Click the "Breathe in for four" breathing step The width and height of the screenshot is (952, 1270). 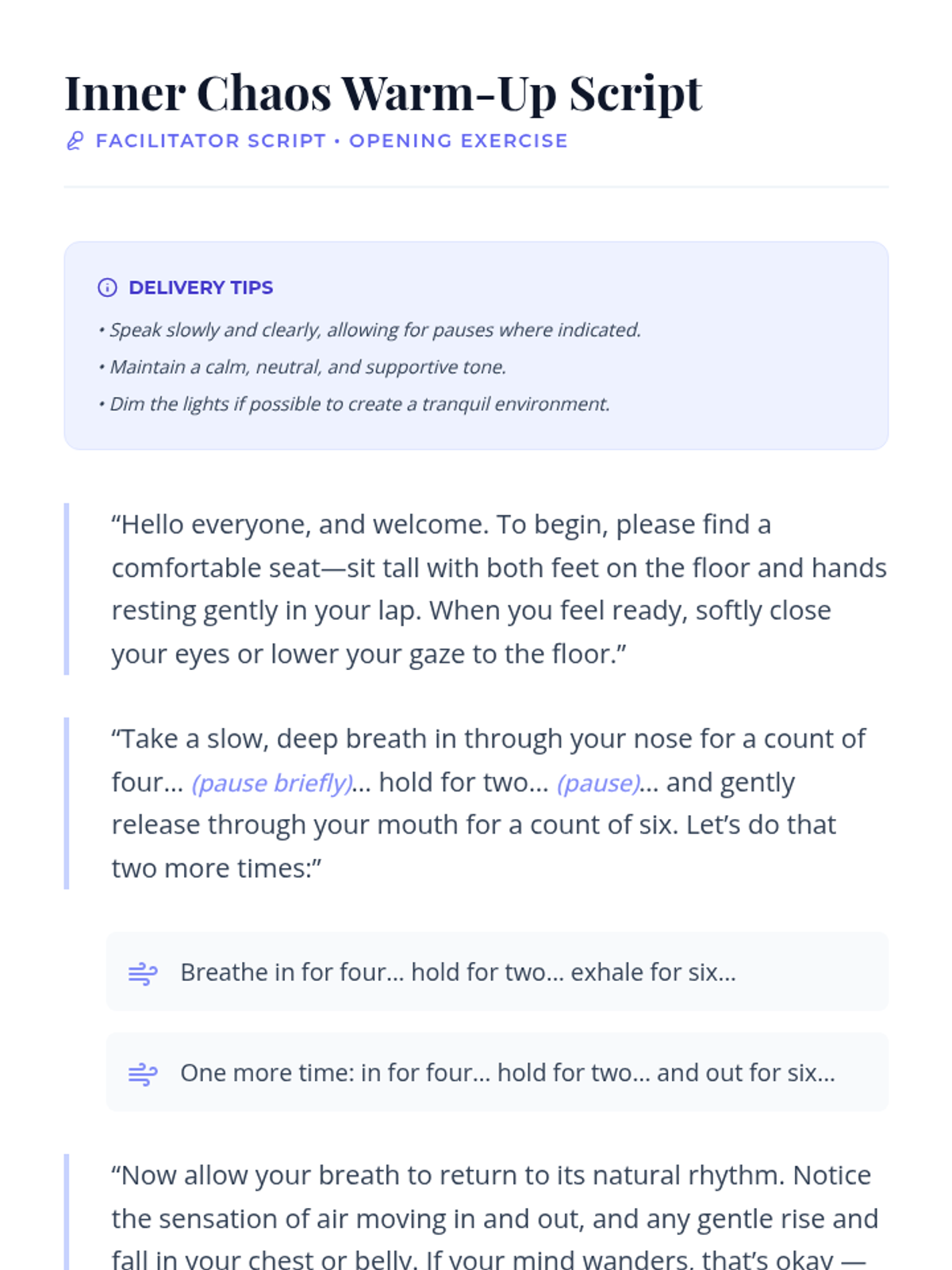(x=458, y=972)
